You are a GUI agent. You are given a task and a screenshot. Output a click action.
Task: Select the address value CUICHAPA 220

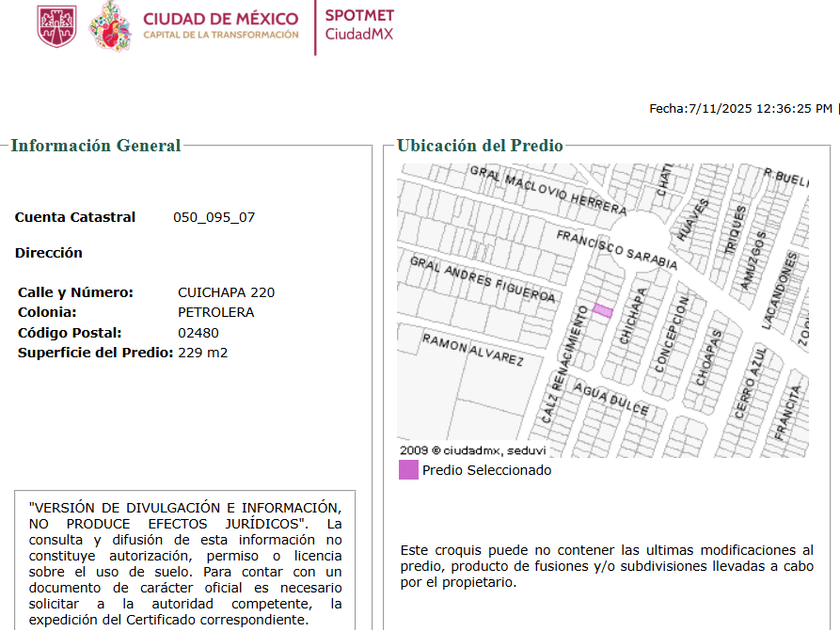pyautogui.click(x=226, y=292)
